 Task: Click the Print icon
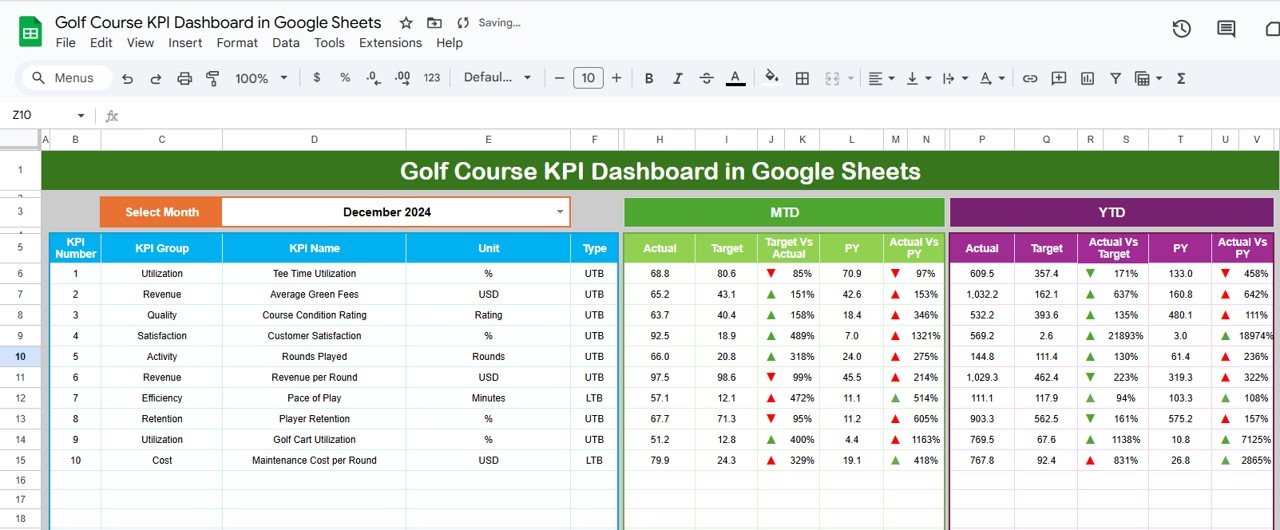(x=184, y=78)
